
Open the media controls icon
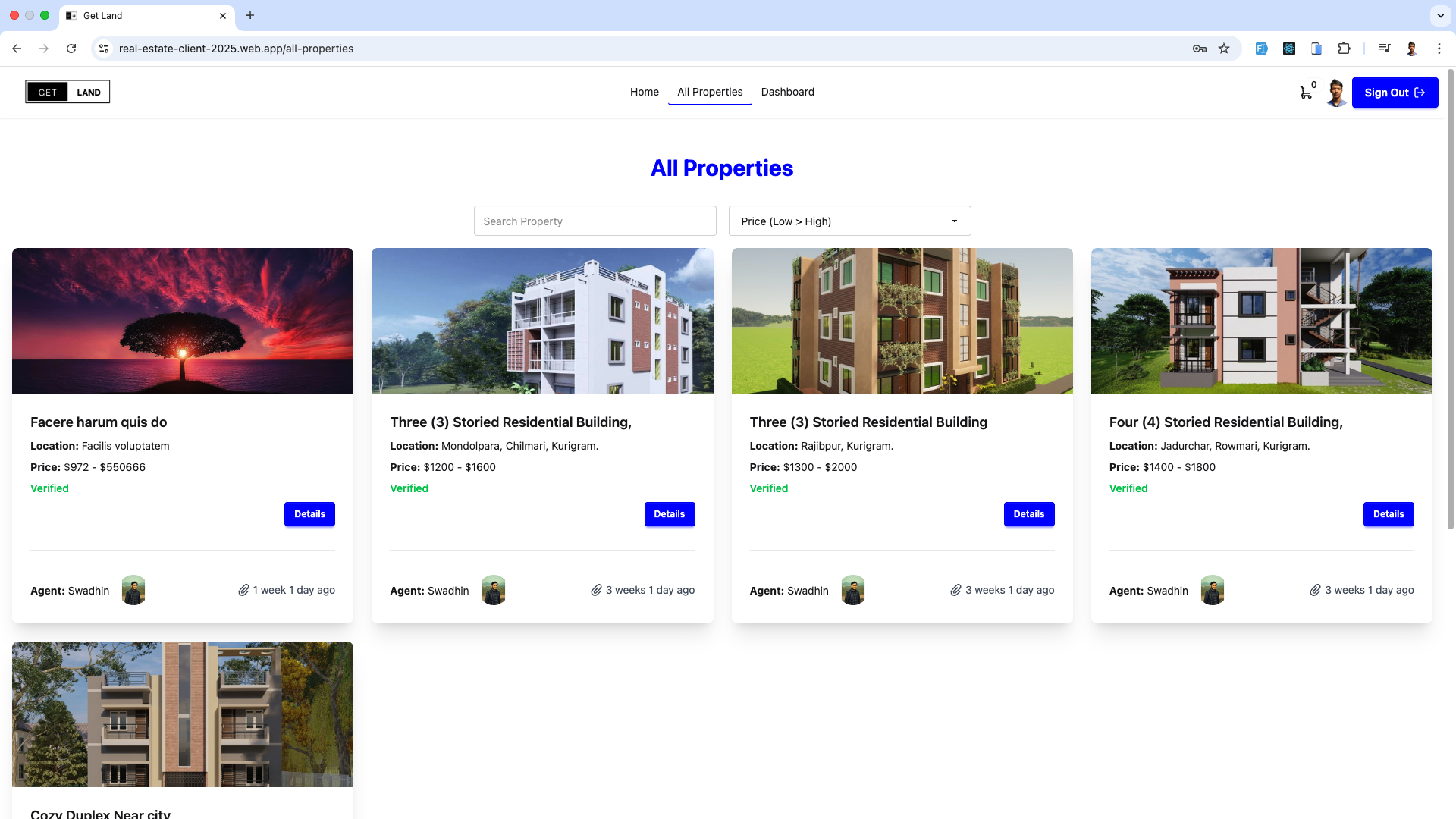click(1385, 49)
